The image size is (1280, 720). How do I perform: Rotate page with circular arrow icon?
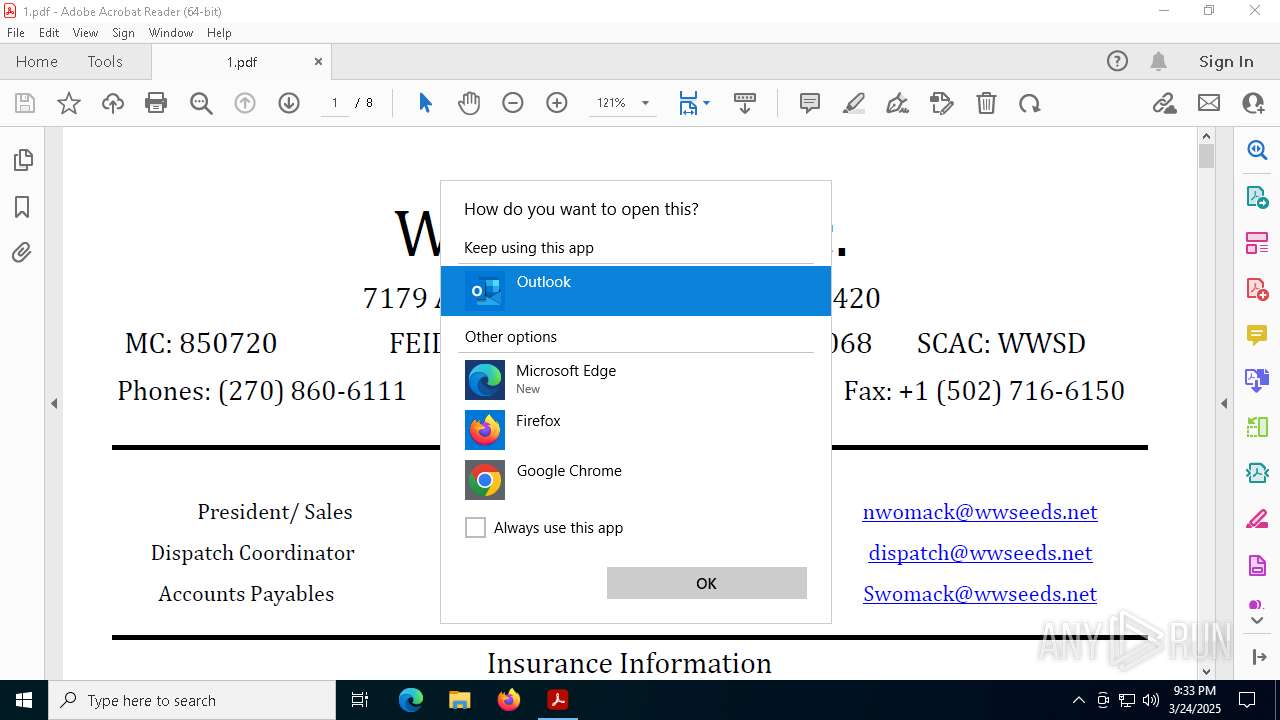tap(1030, 103)
